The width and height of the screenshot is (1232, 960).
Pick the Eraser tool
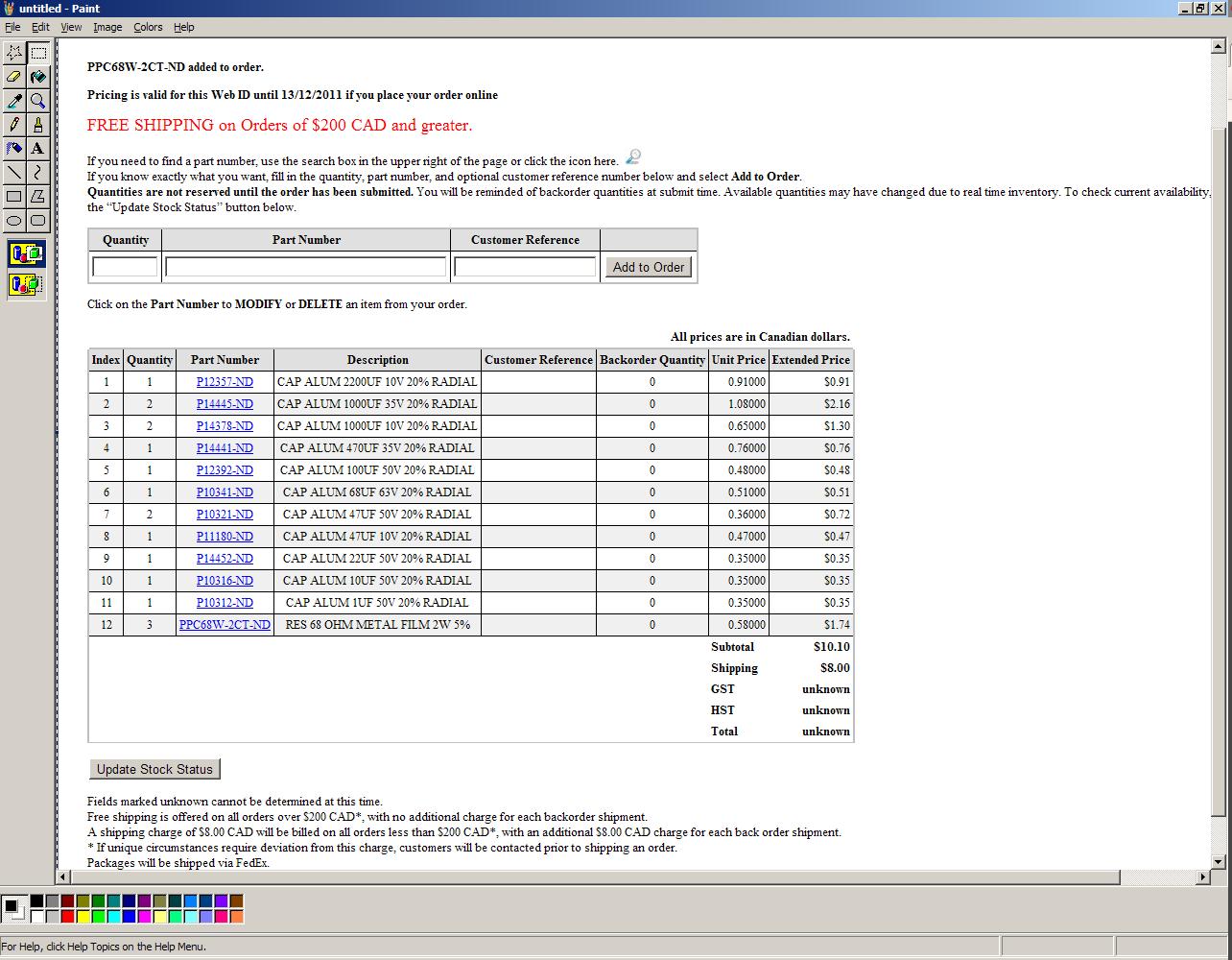14,77
